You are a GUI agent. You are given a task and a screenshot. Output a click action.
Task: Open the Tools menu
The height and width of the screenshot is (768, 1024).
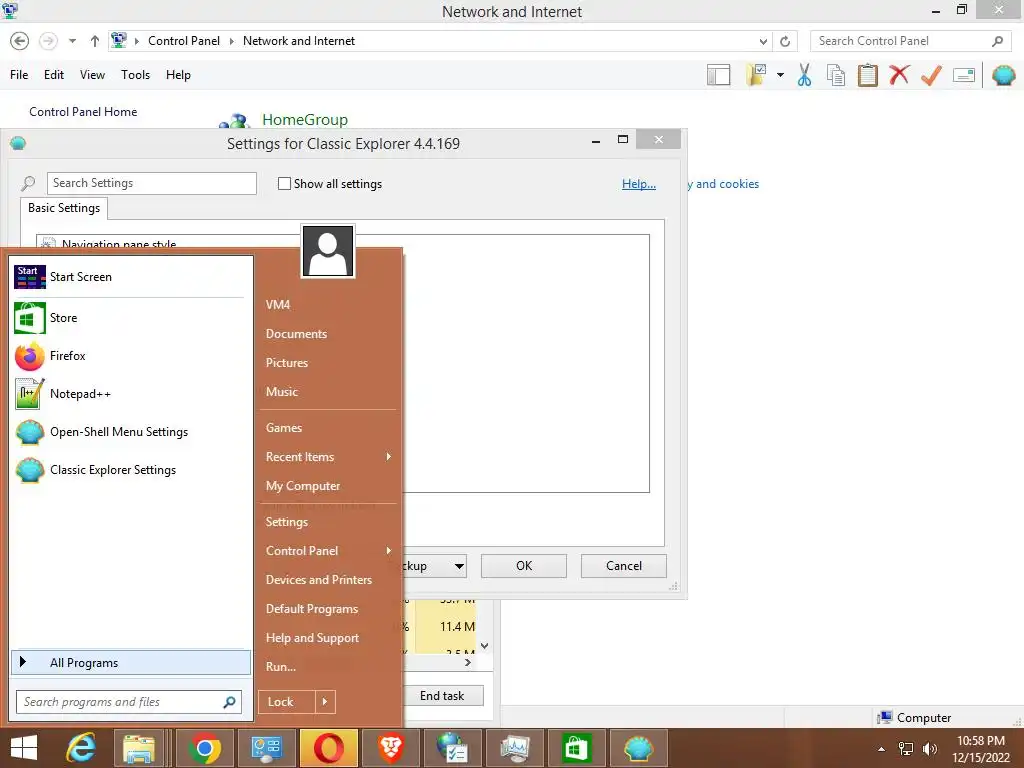pos(135,75)
